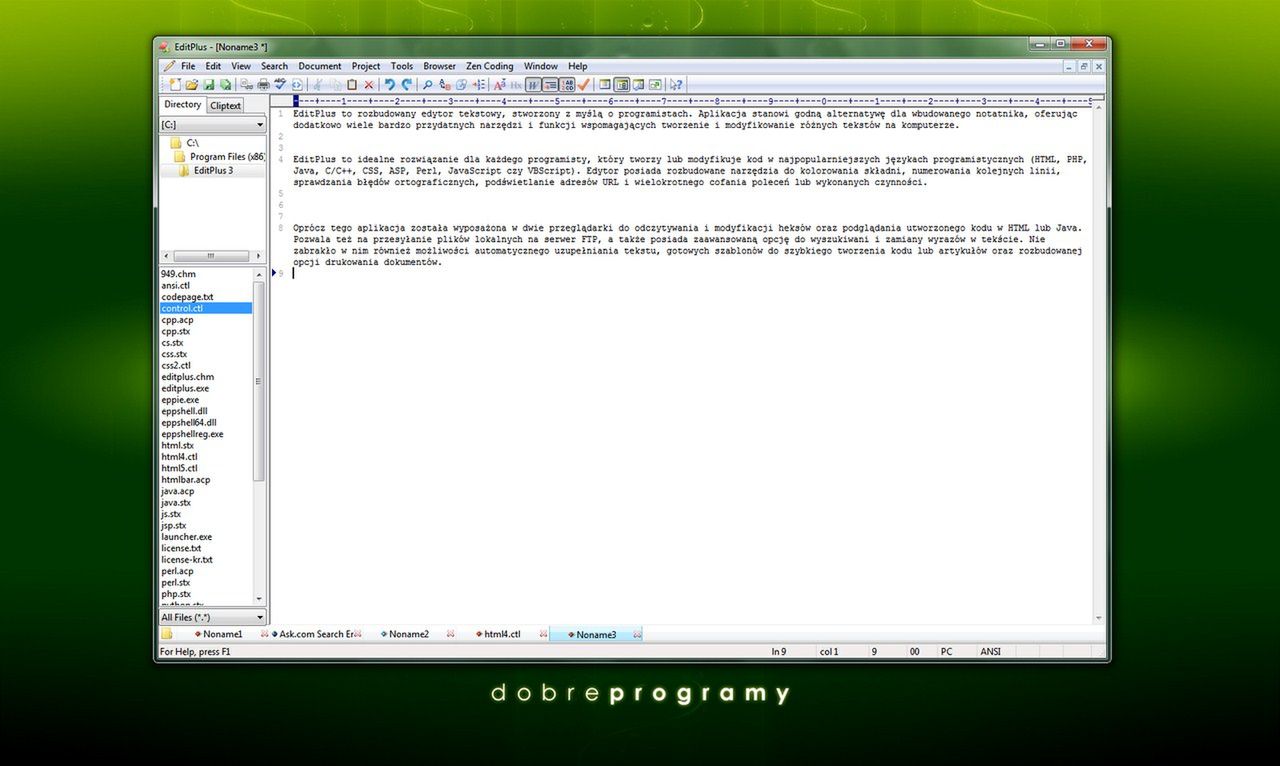Toggle the Auto Indent toolbar icon

(549, 85)
